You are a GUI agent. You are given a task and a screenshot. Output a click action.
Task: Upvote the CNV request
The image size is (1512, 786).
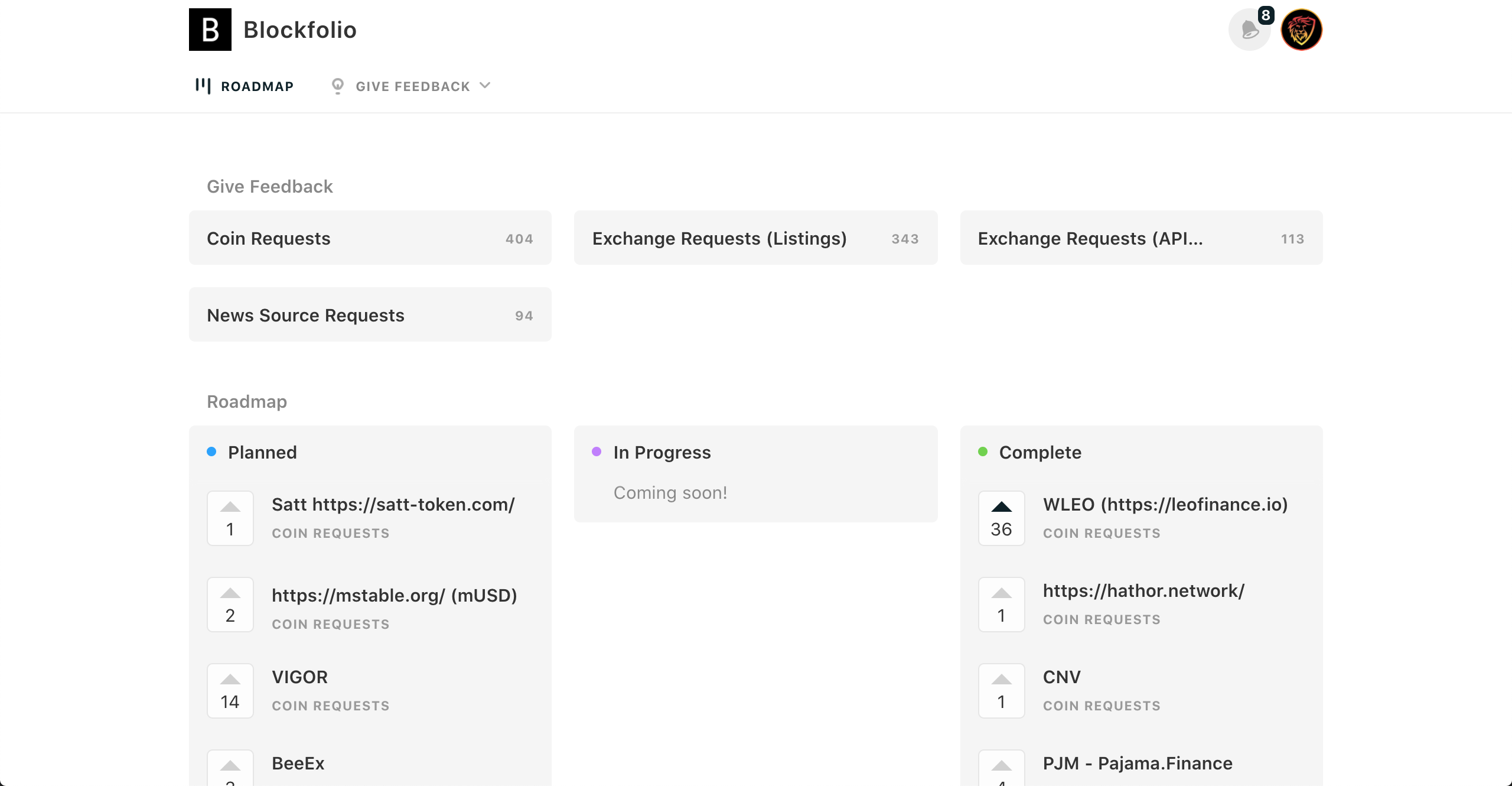pyautogui.click(x=1002, y=691)
